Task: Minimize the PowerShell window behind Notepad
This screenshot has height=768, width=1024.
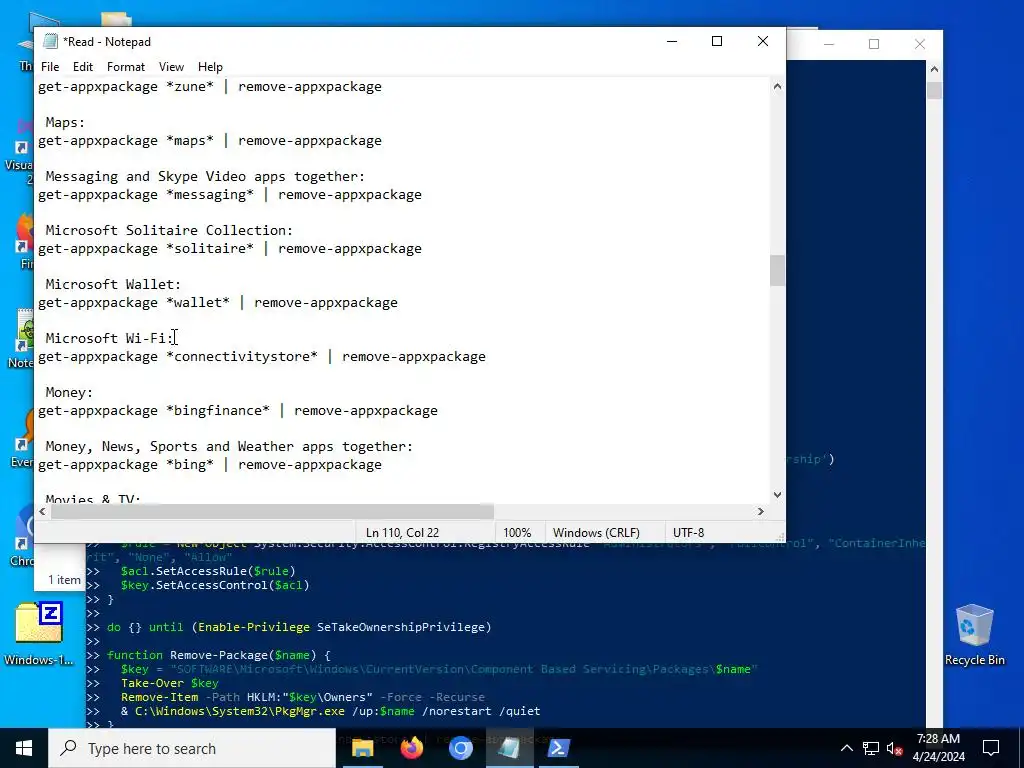Action: [x=829, y=44]
